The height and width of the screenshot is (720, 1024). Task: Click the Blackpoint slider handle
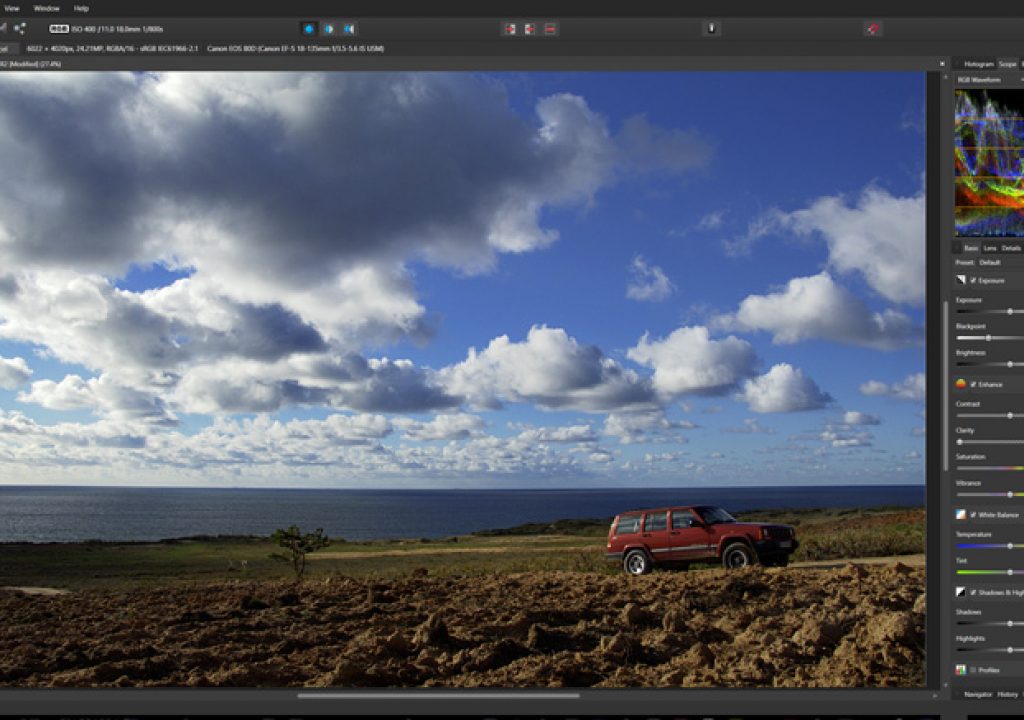(x=988, y=338)
